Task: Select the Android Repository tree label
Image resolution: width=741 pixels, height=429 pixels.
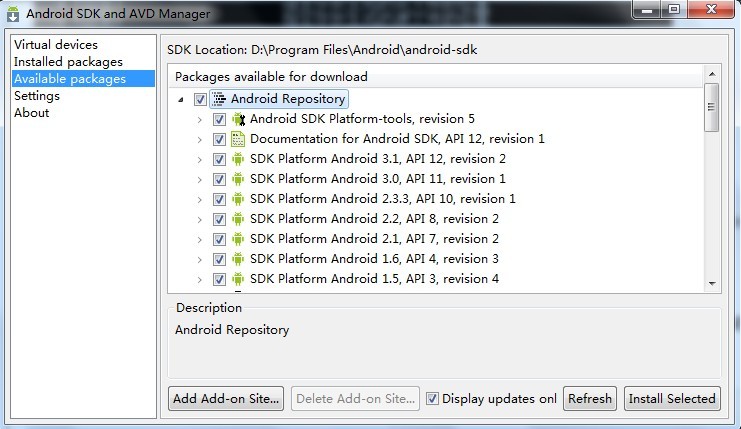Action: (x=288, y=99)
